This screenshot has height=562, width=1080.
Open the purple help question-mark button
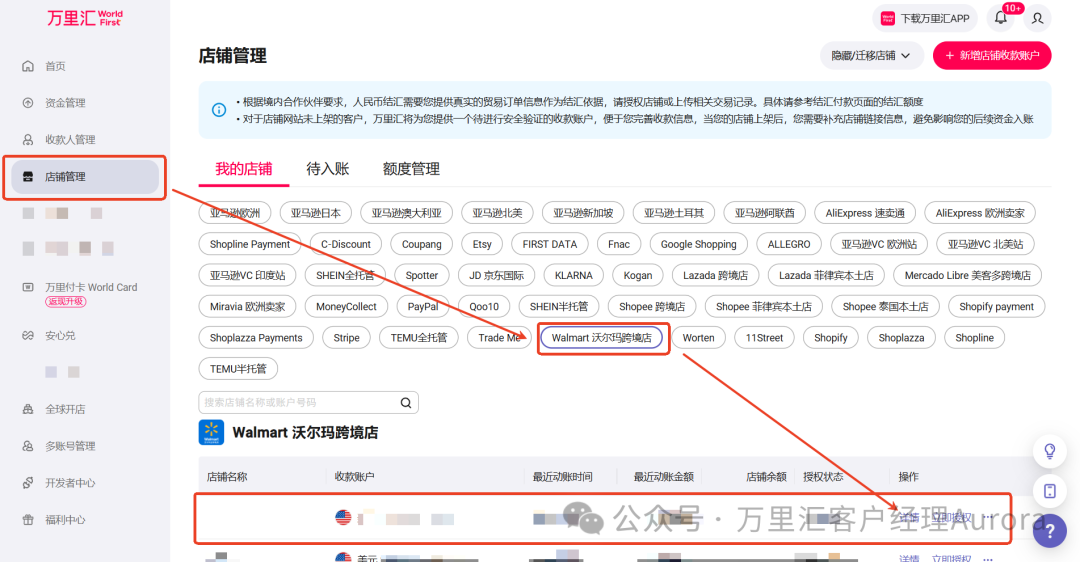(x=1050, y=531)
